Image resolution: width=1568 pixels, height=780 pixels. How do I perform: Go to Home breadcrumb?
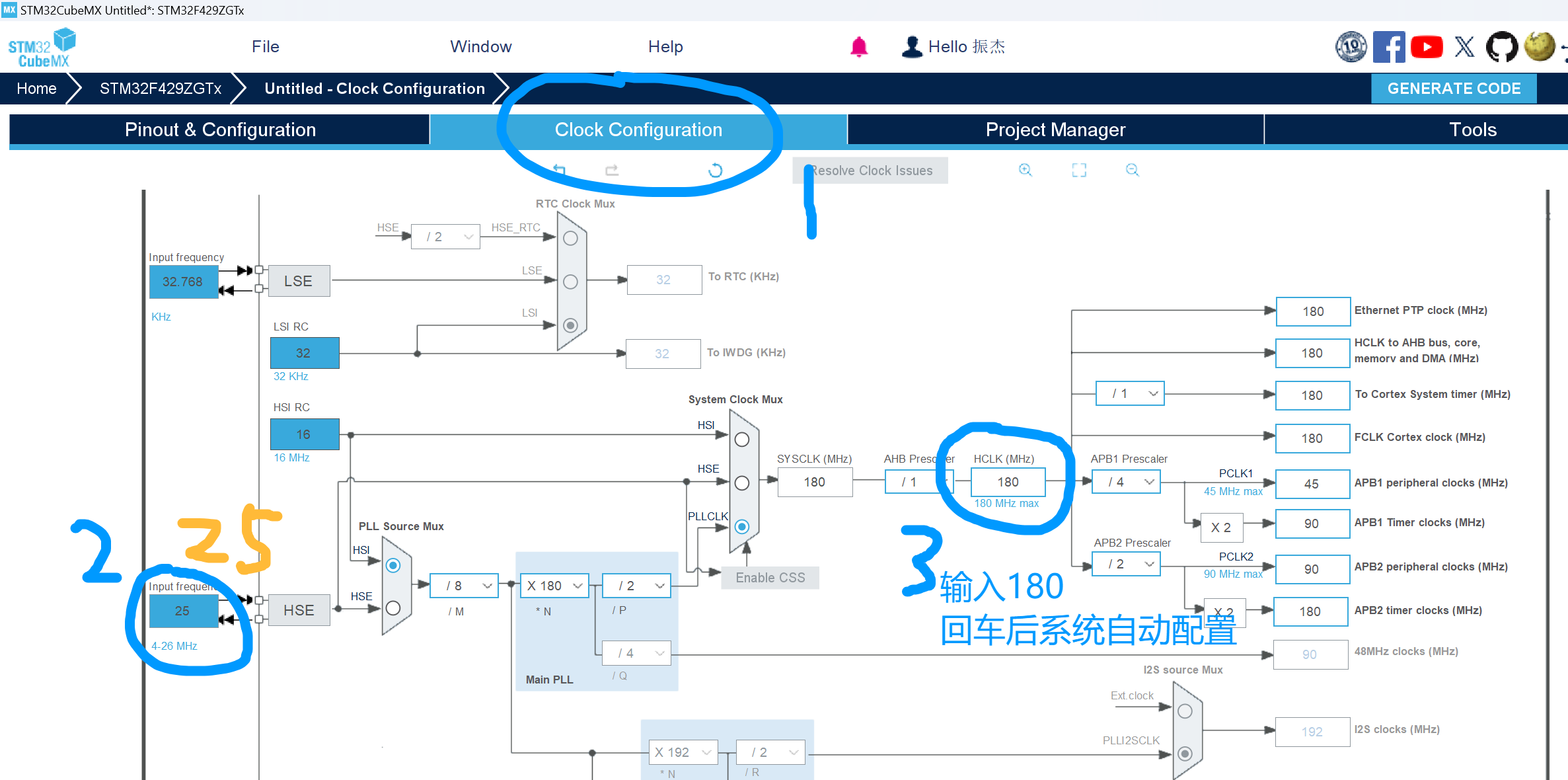[36, 89]
